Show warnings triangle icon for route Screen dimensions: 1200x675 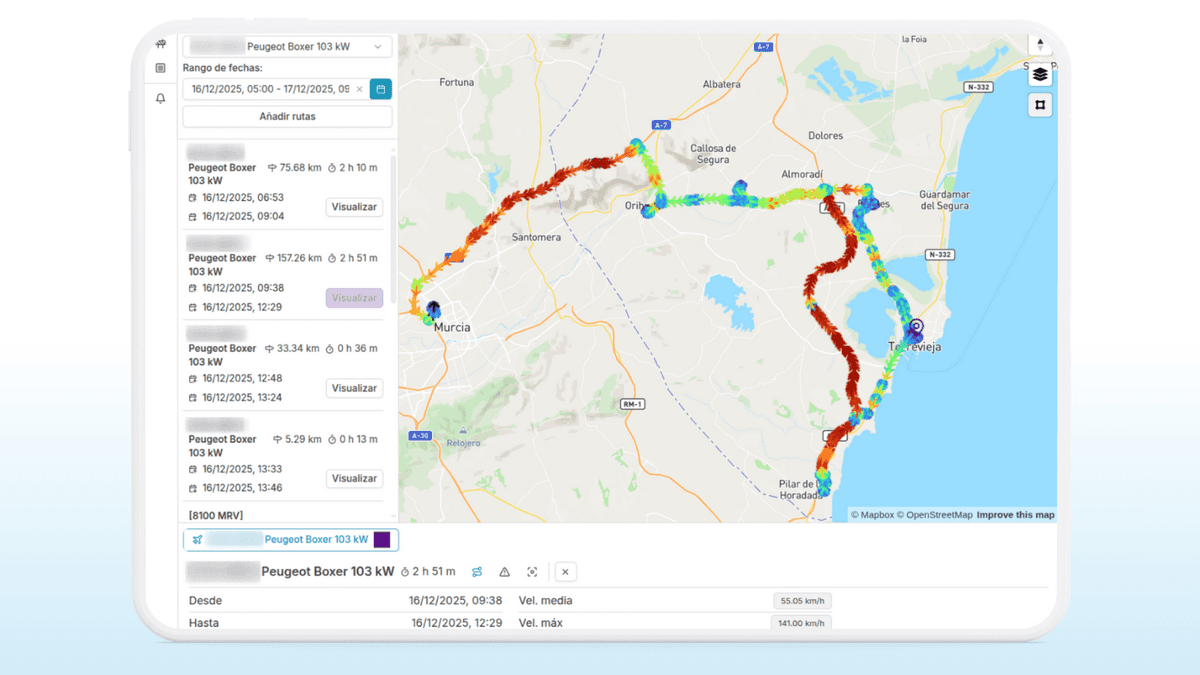tap(504, 572)
